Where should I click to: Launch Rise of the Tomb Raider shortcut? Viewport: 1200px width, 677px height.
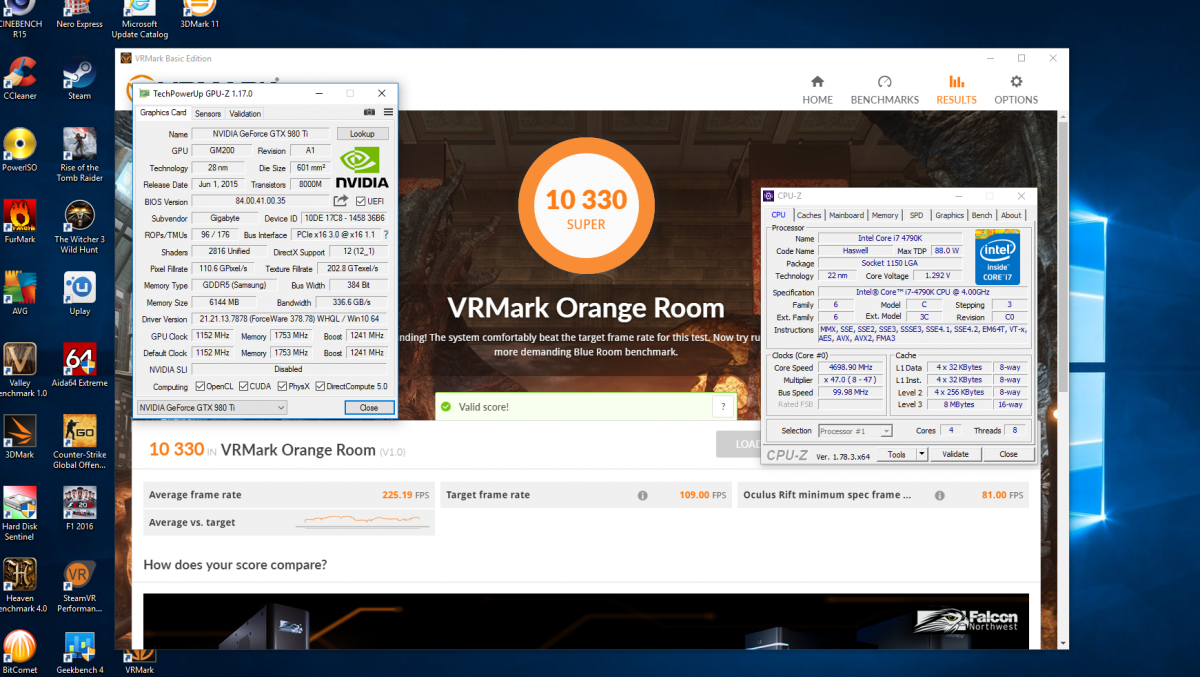pyautogui.click(x=80, y=154)
